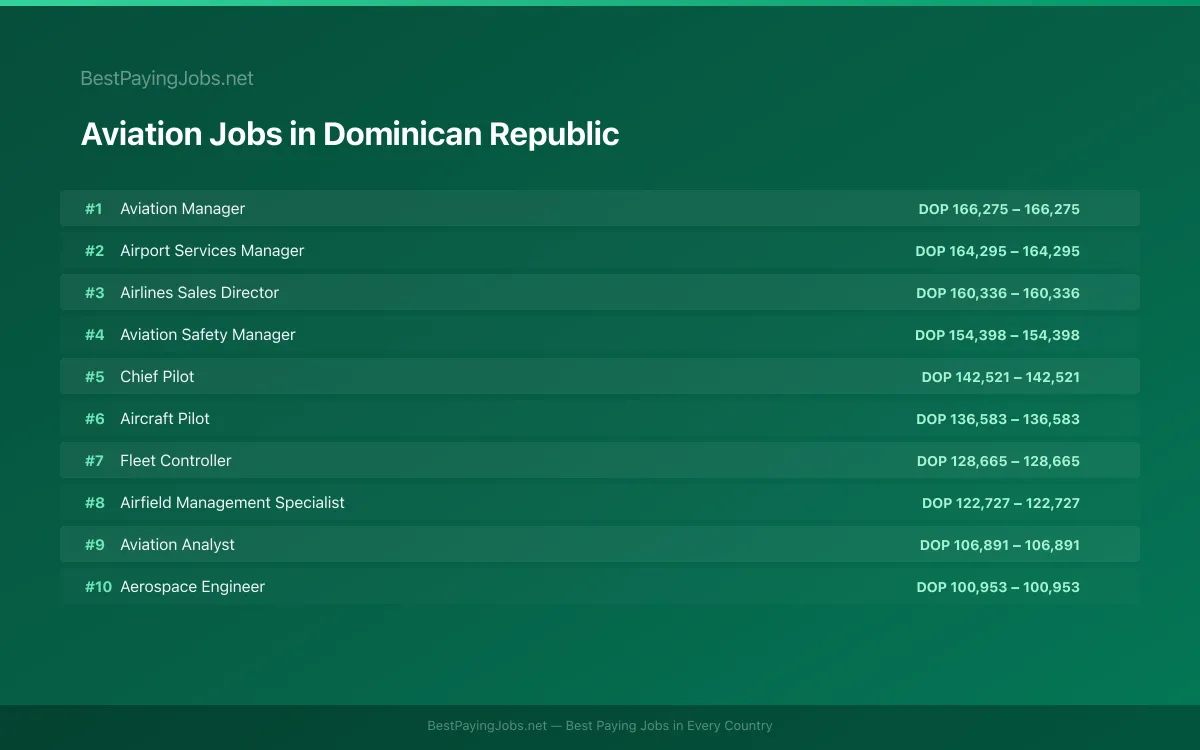Click the #9 rank number
1200x750 pixels.
tap(94, 545)
